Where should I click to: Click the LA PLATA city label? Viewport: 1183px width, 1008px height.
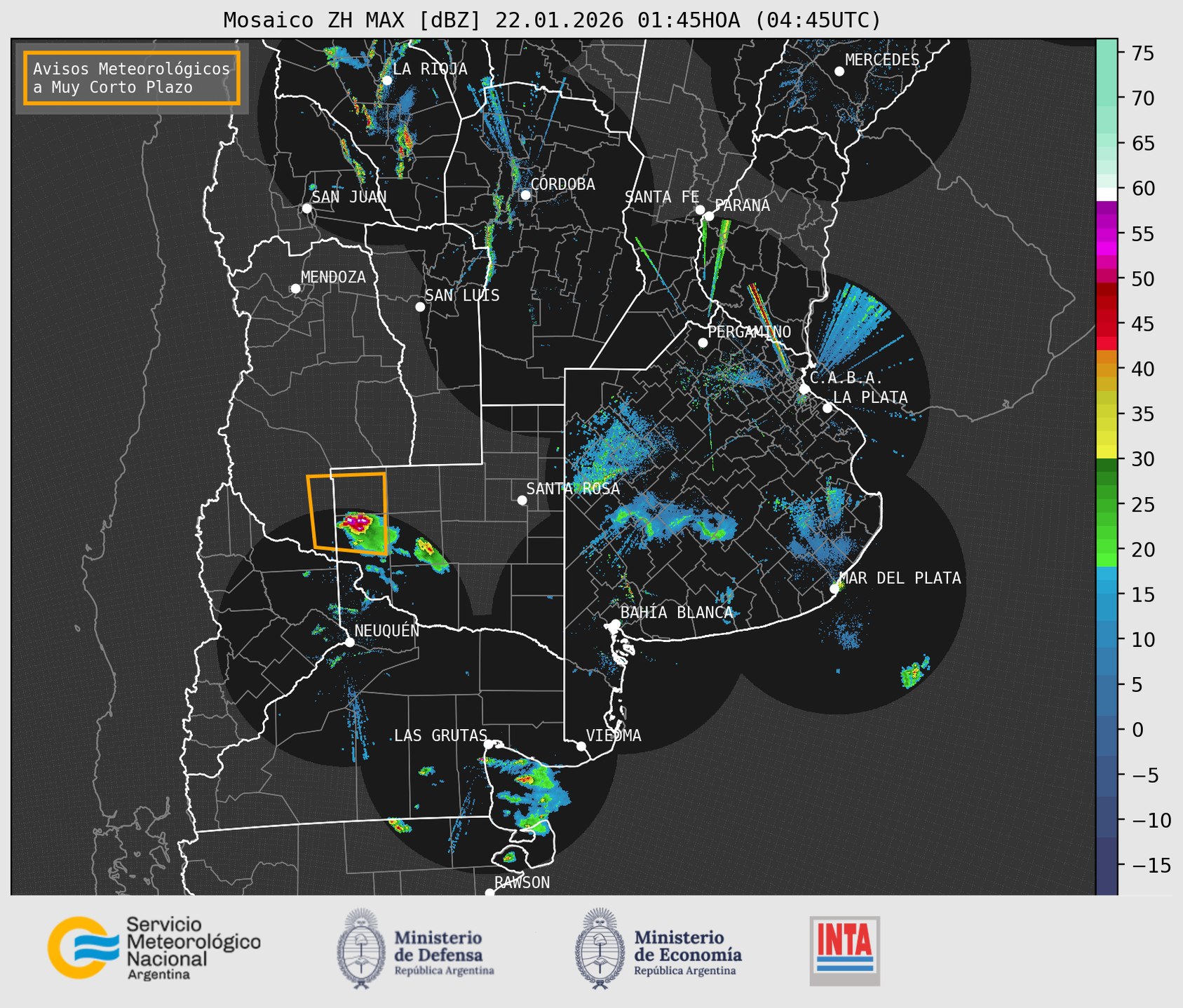click(870, 397)
